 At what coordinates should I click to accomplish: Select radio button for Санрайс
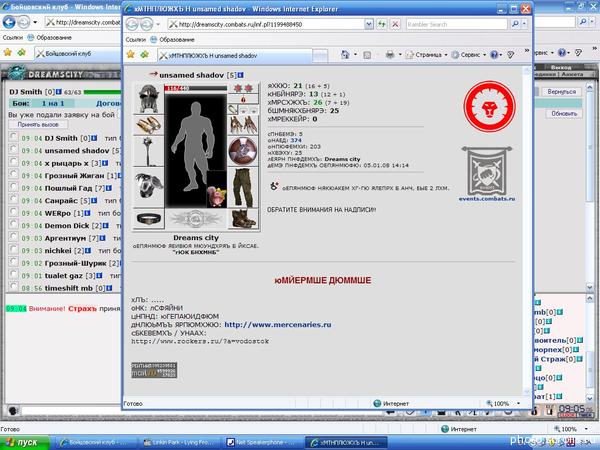(13, 199)
